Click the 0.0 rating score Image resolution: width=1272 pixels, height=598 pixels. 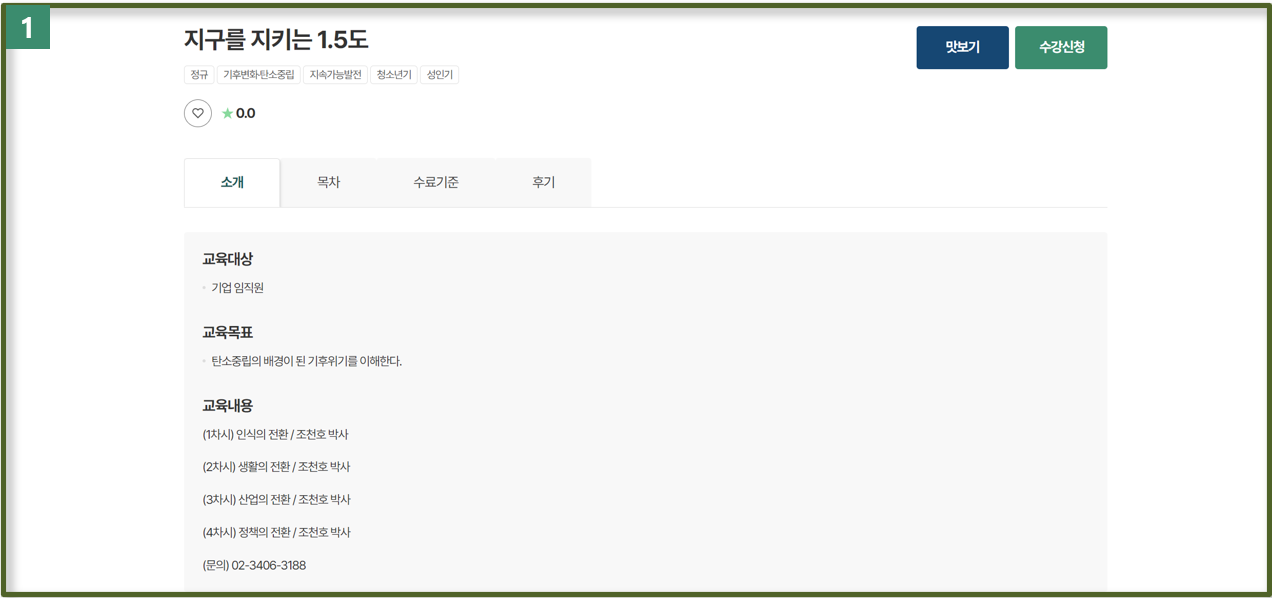click(246, 113)
